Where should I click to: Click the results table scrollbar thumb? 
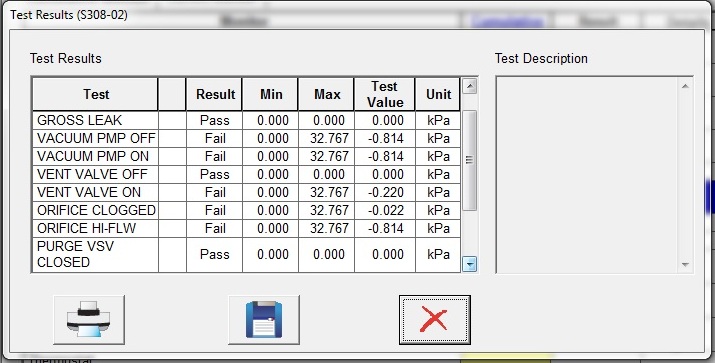pyautogui.click(x=469, y=160)
